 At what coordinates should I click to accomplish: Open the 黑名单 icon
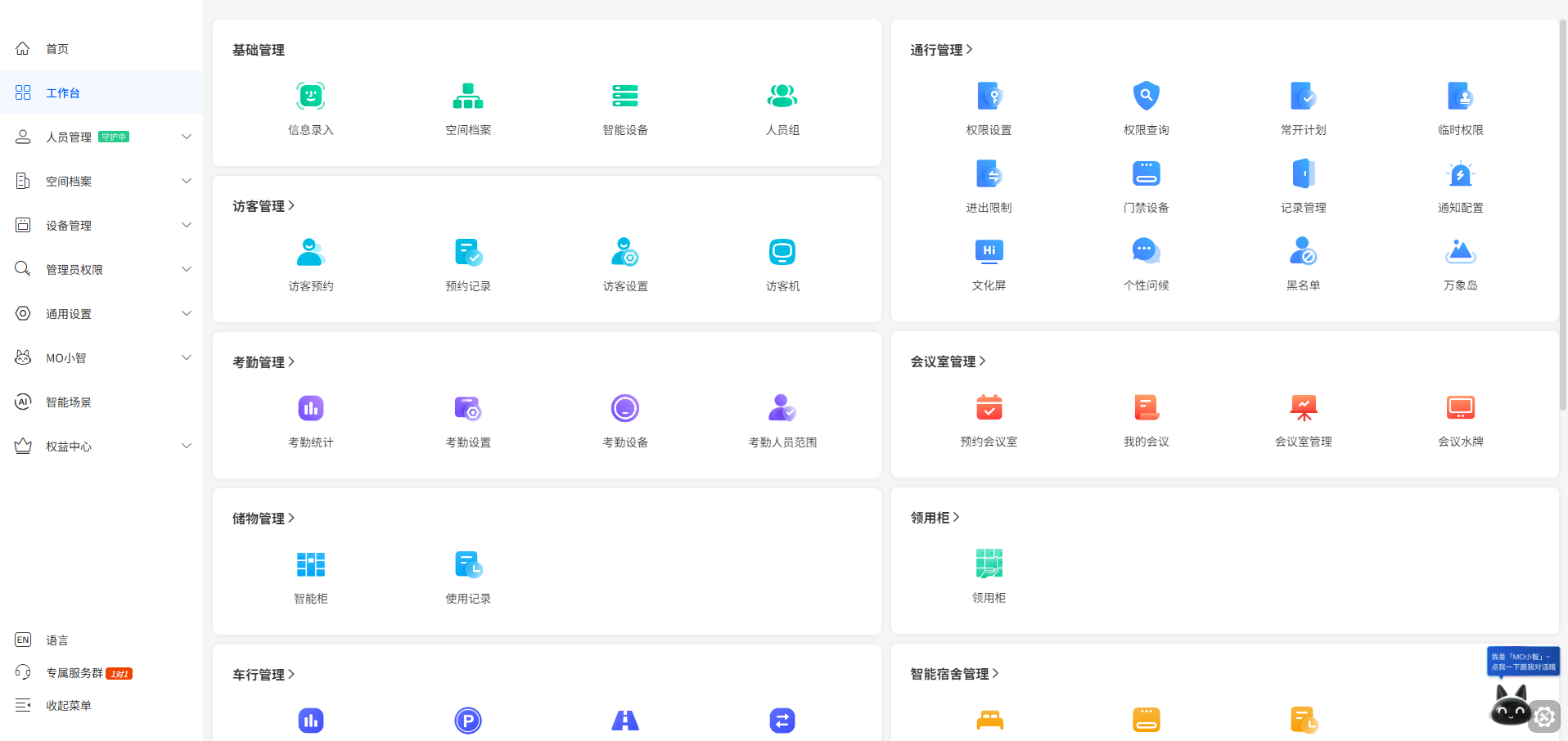pos(1304,251)
